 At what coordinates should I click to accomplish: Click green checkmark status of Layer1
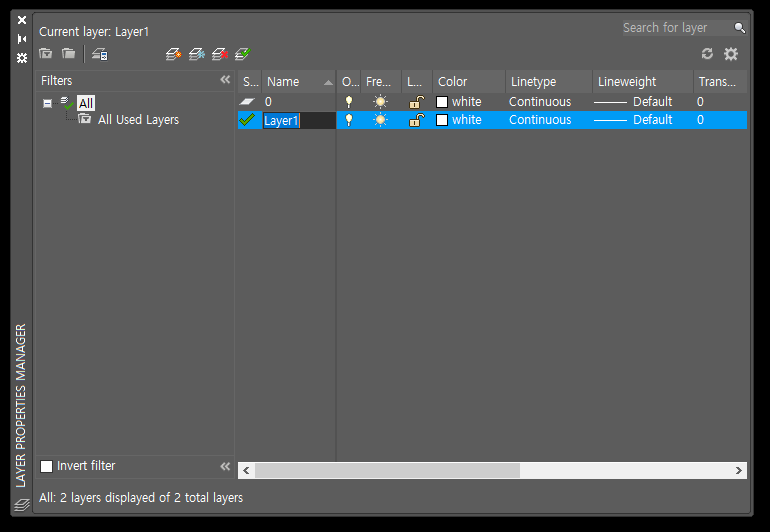click(x=247, y=119)
